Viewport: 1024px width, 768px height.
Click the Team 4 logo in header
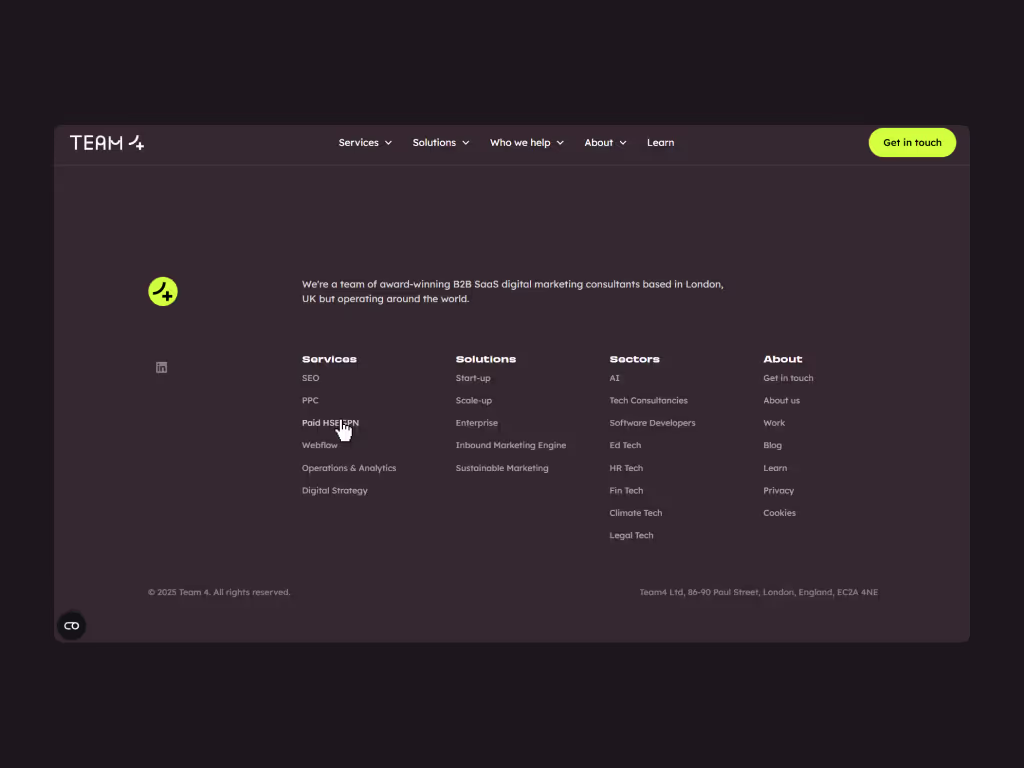(107, 142)
